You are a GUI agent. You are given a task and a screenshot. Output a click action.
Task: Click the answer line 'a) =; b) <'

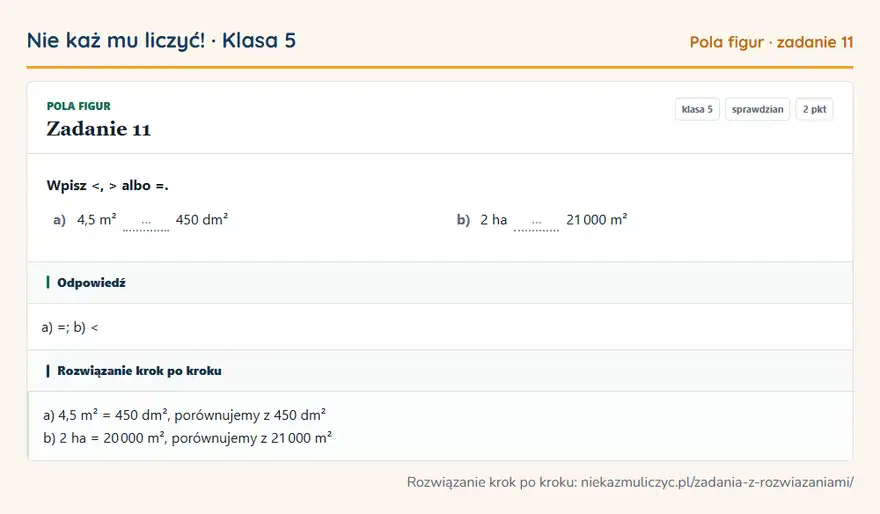click(x=70, y=327)
